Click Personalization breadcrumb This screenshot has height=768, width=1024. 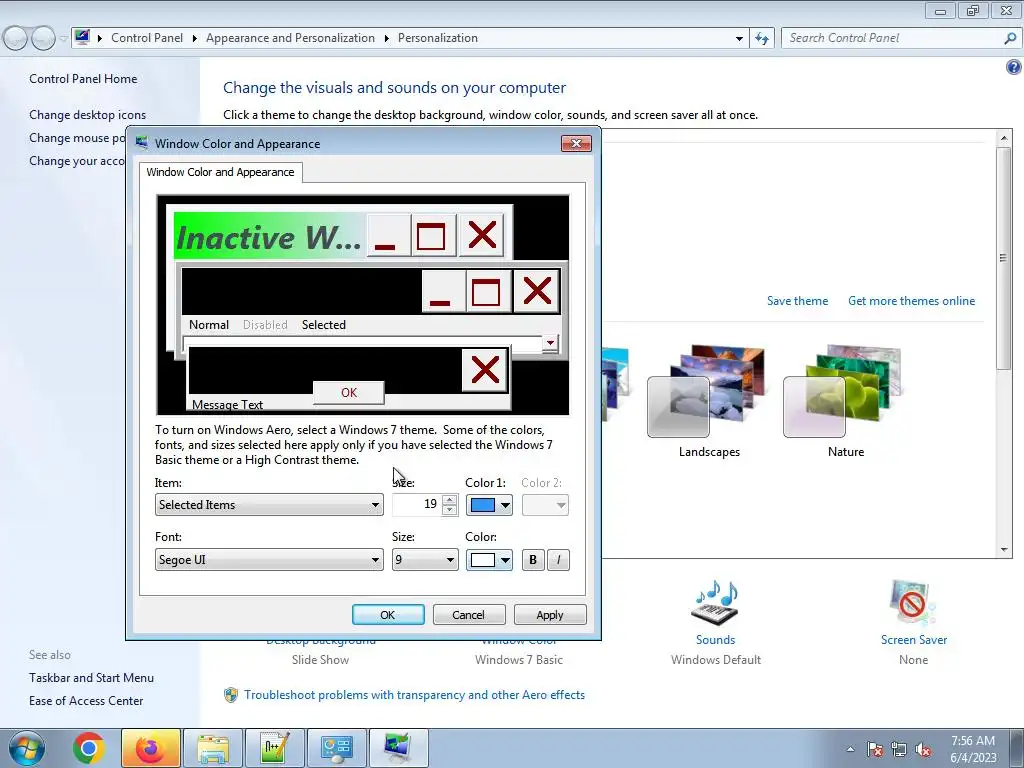438,38
